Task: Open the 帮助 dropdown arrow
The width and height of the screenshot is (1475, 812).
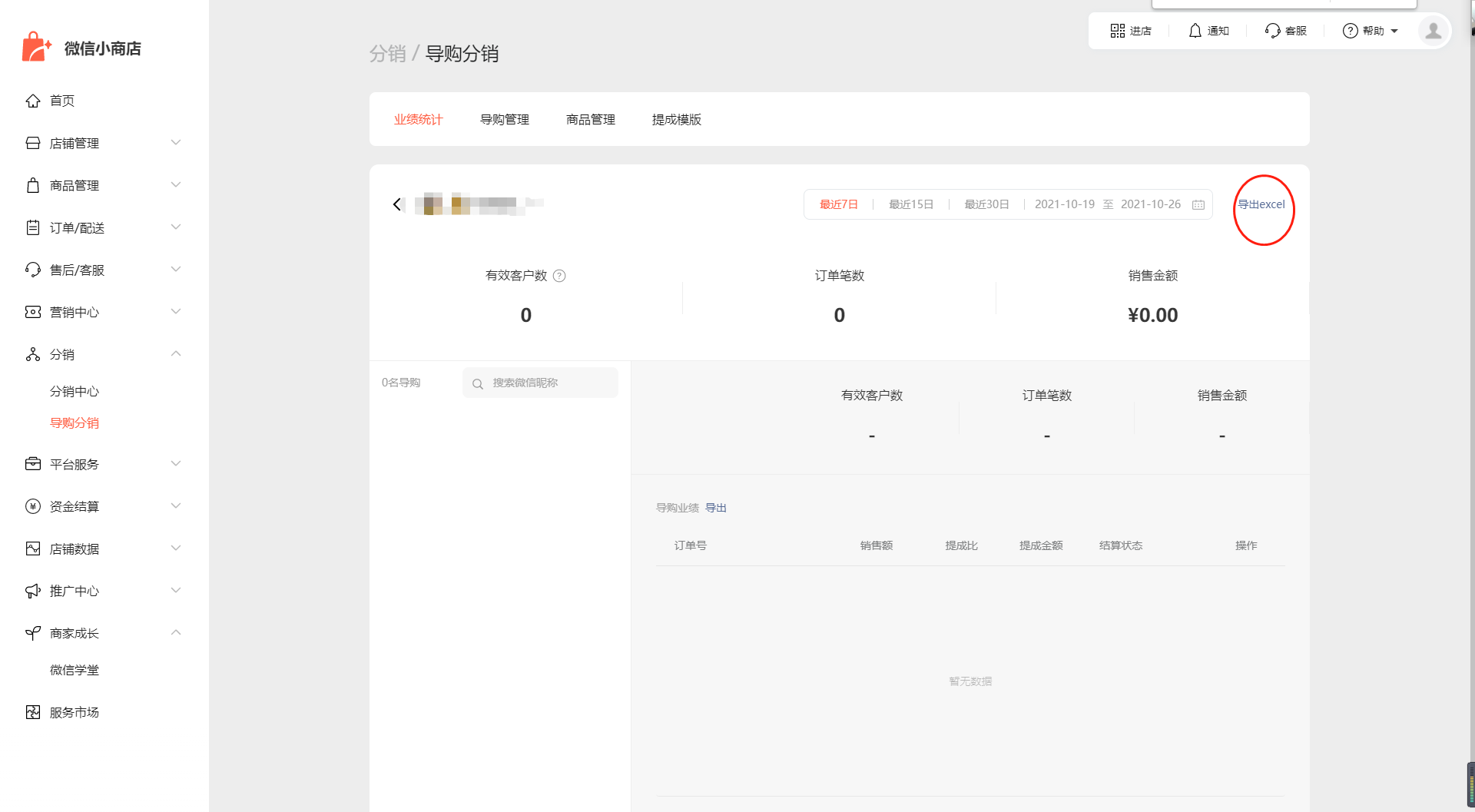Action: (x=1394, y=31)
